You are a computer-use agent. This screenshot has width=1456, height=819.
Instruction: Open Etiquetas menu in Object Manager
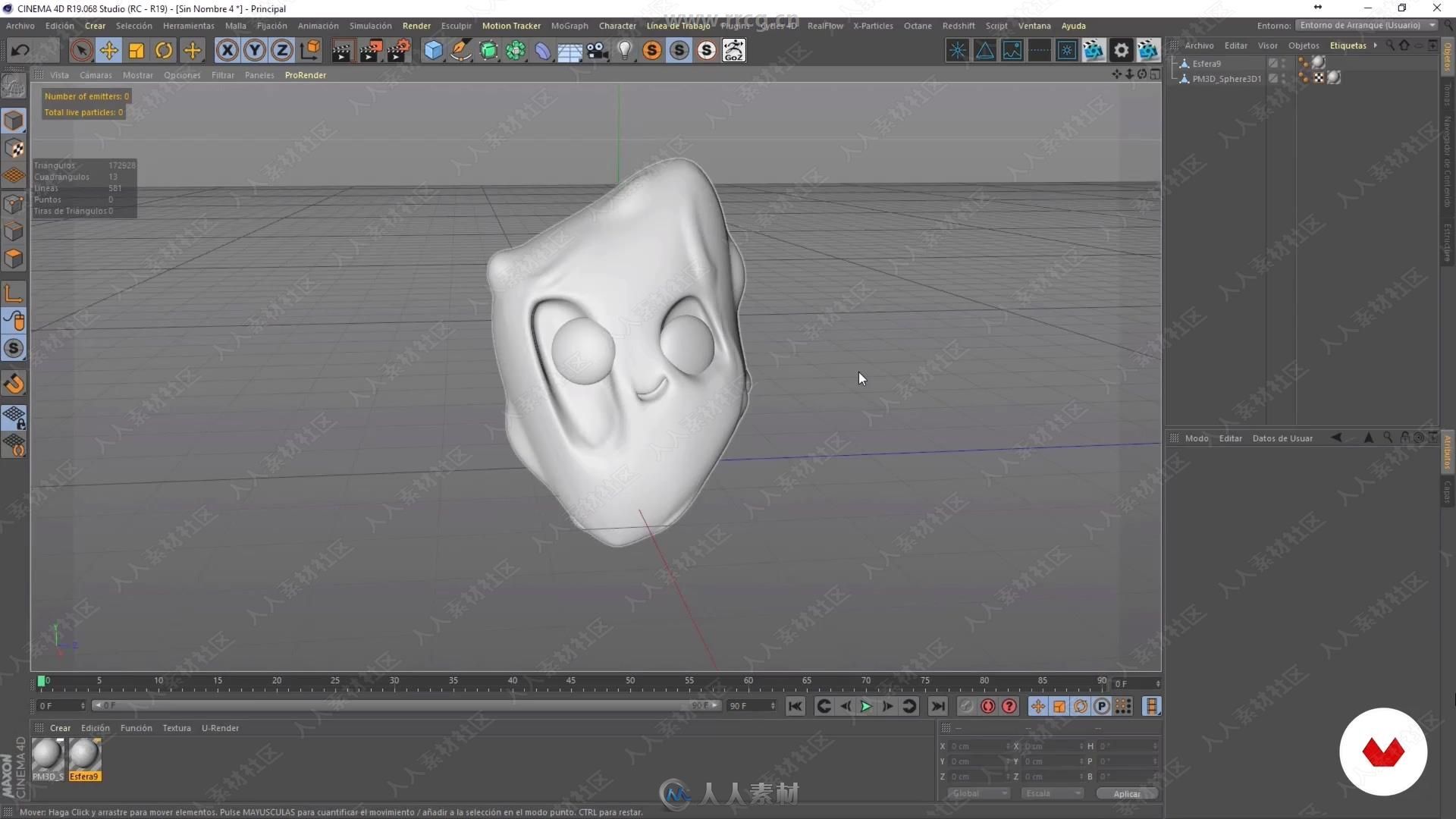pyautogui.click(x=1348, y=45)
